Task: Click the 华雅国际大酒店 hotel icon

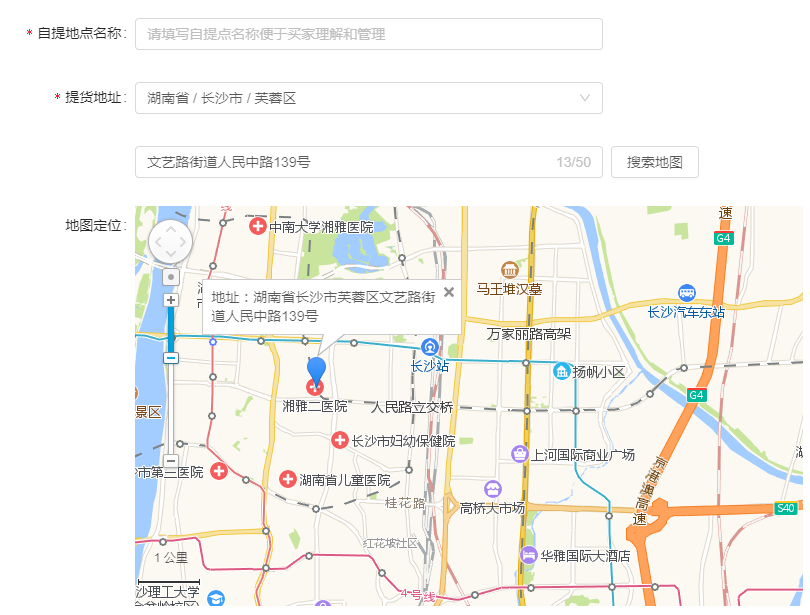Action: (x=528, y=555)
